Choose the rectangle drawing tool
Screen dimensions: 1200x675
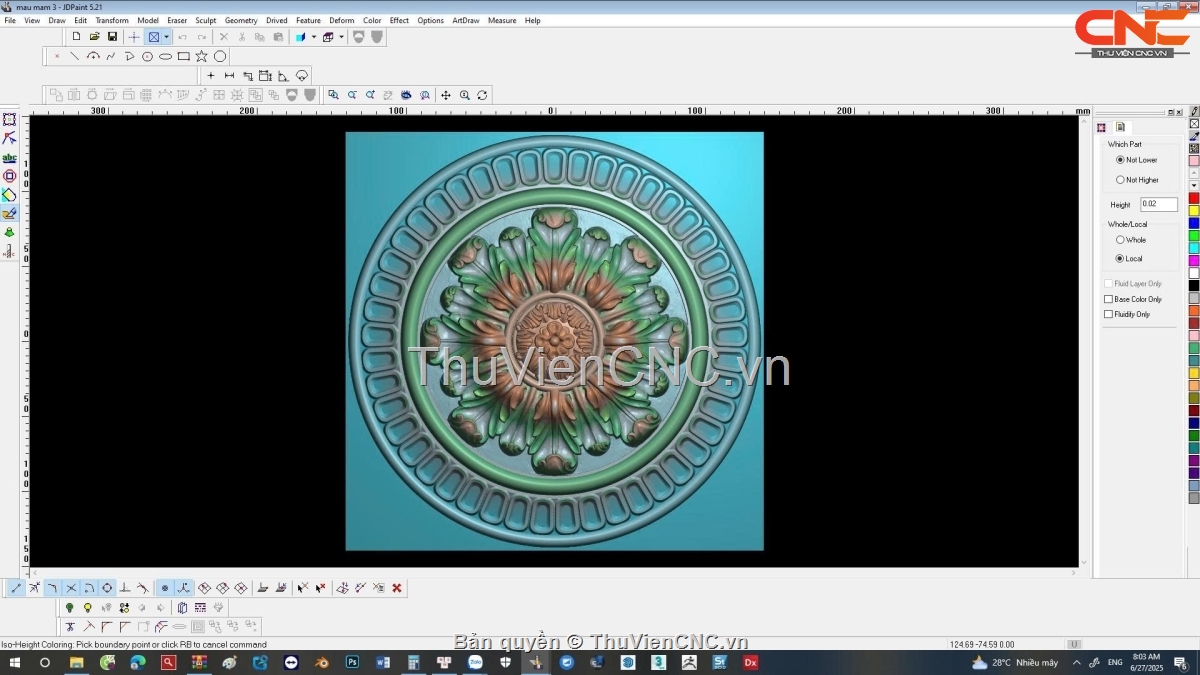point(184,56)
